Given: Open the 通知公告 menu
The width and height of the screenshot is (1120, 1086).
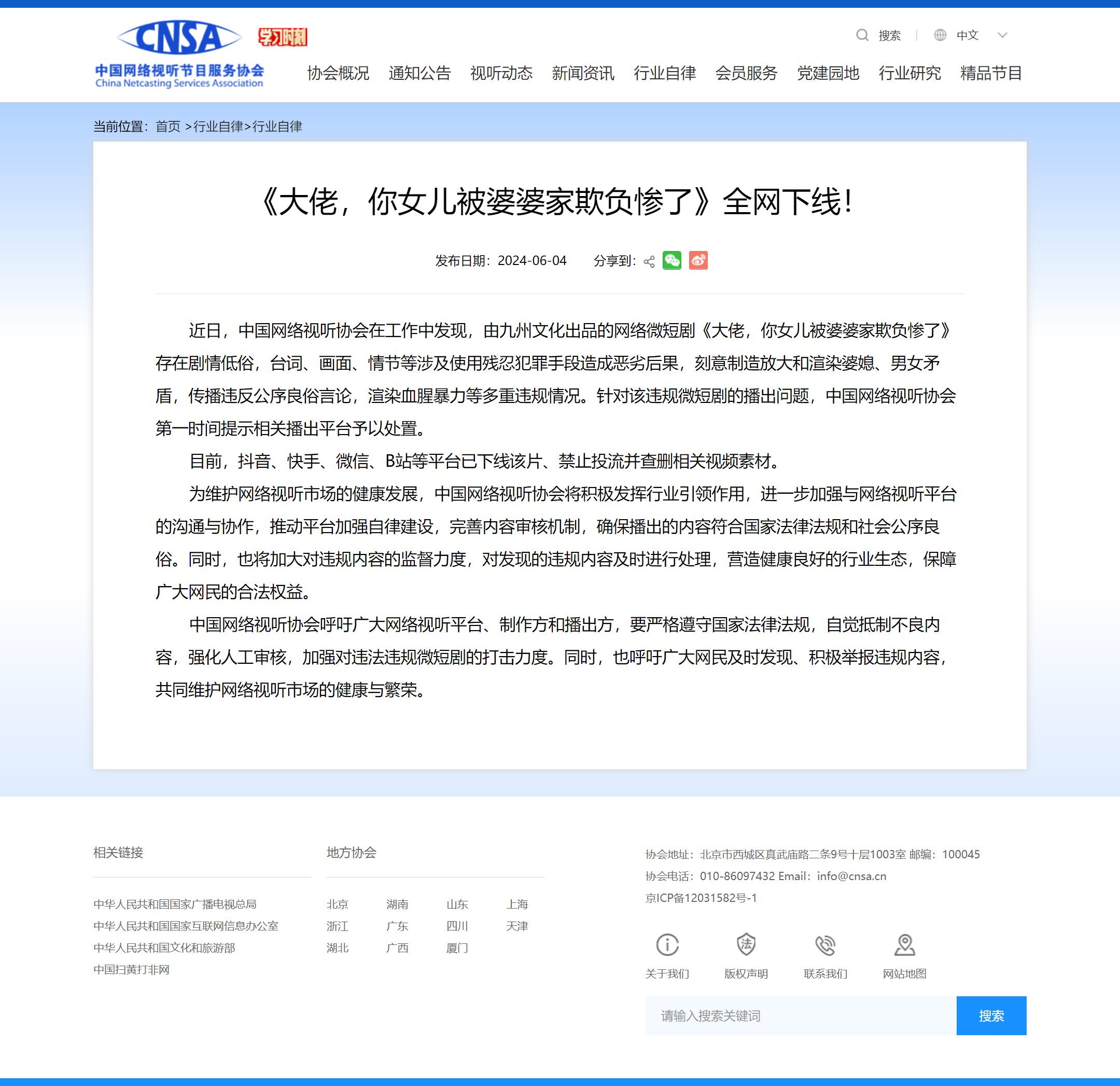Looking at the screenshot, I should 420,73.
